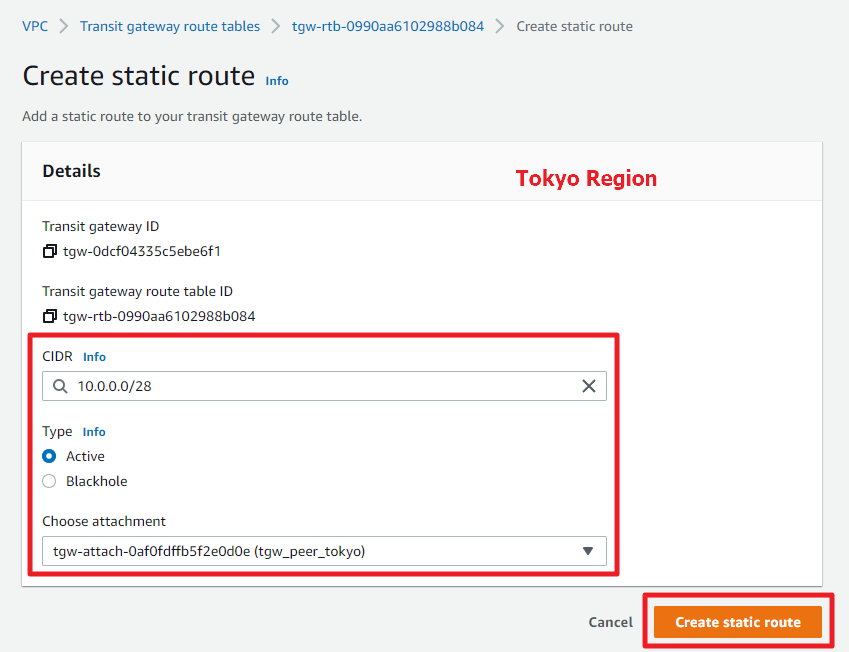Open Info link next to page title

coord(277,81)
